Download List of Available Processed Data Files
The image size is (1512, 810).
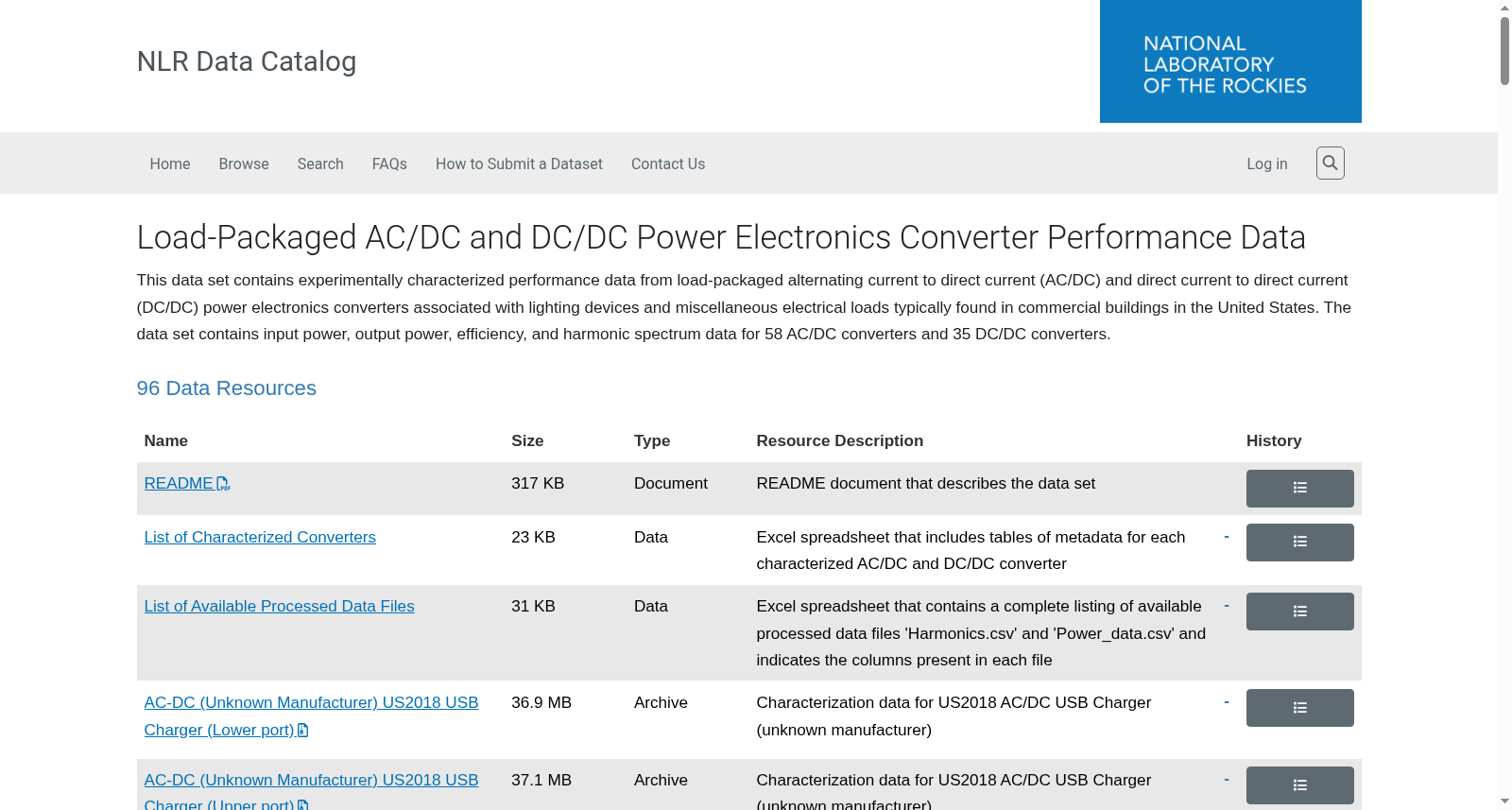pyautogui.click(x=279, y=606)
